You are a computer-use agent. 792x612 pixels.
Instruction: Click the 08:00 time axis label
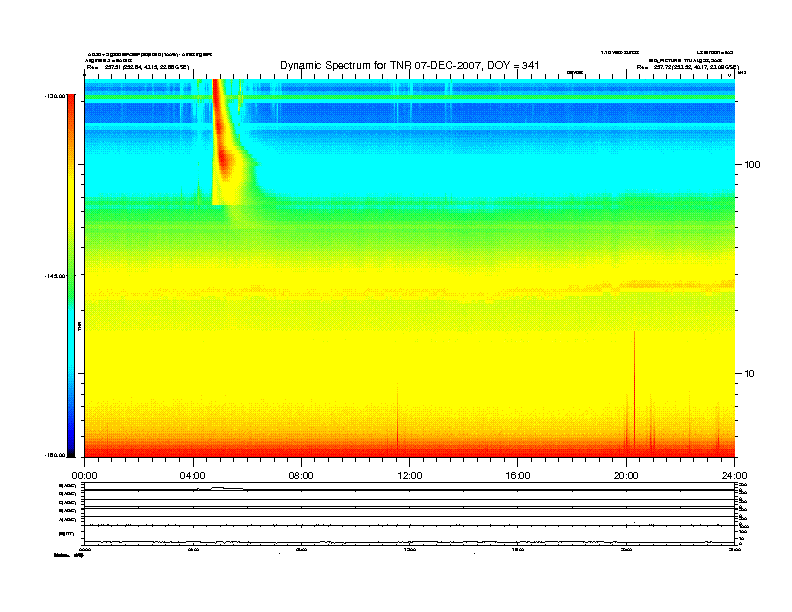coord(301,476)
